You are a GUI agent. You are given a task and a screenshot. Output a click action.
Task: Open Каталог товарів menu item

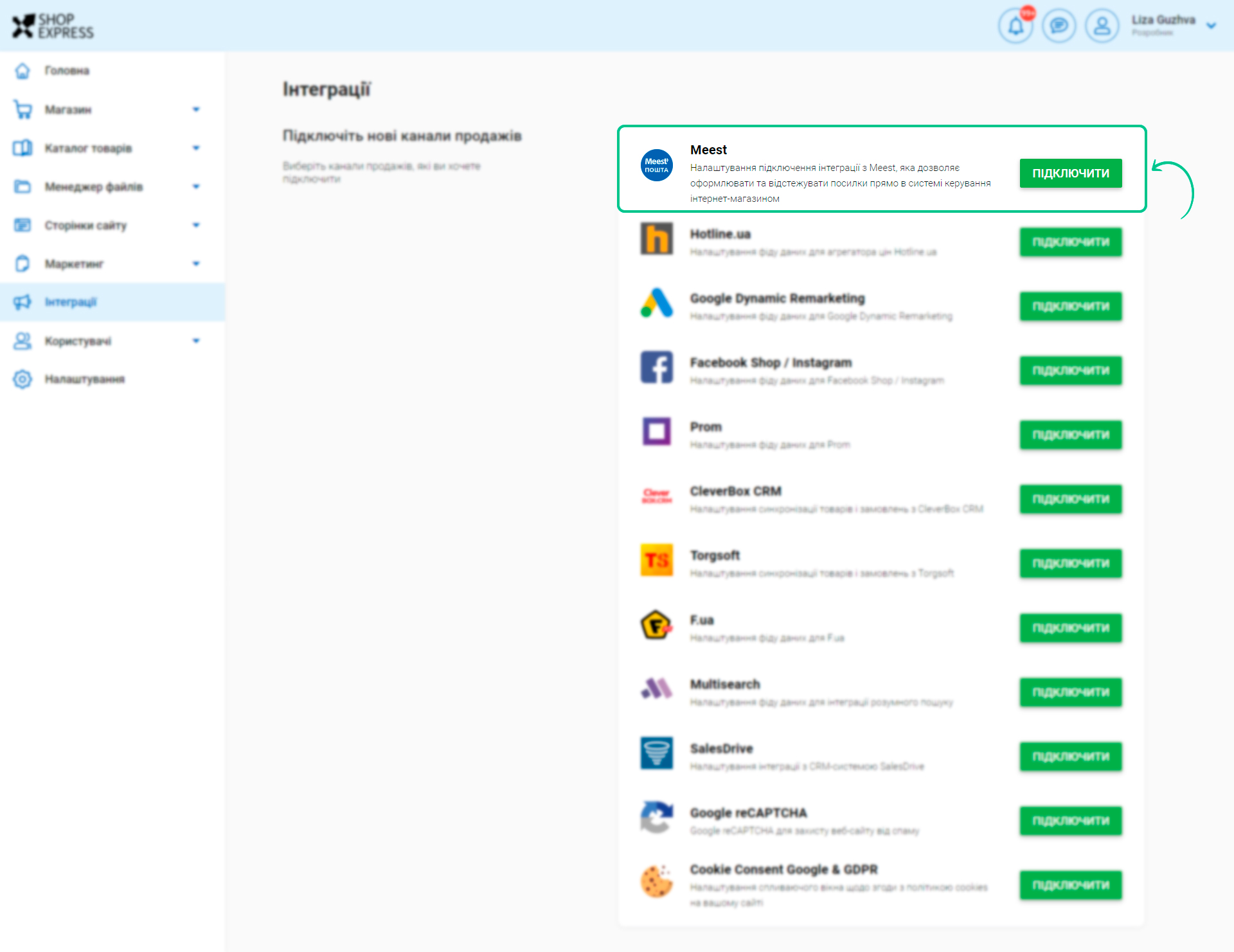tap(88, 148)
